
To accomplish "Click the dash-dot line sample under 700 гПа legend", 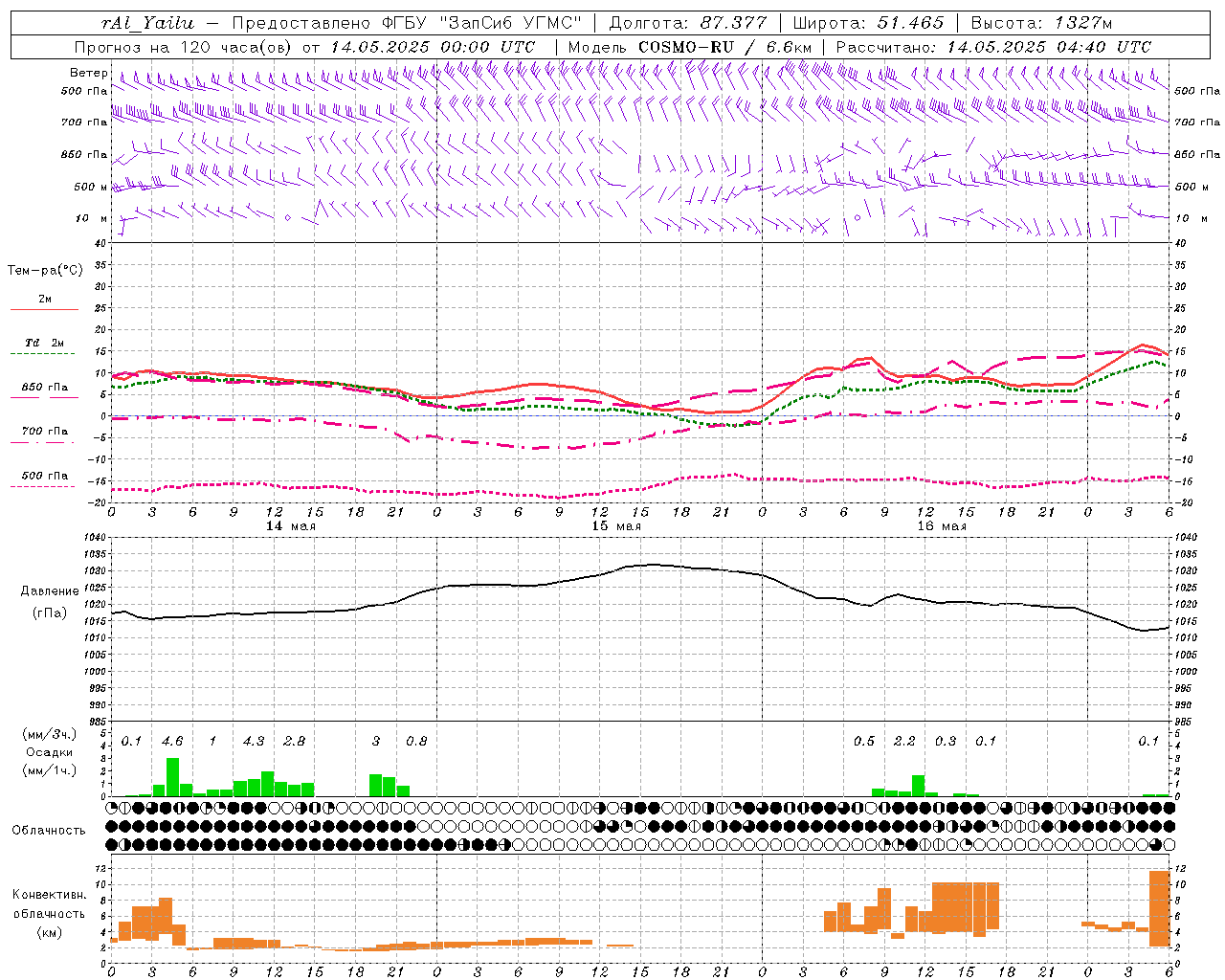I will pyautogui.click(x=44, y=443).
